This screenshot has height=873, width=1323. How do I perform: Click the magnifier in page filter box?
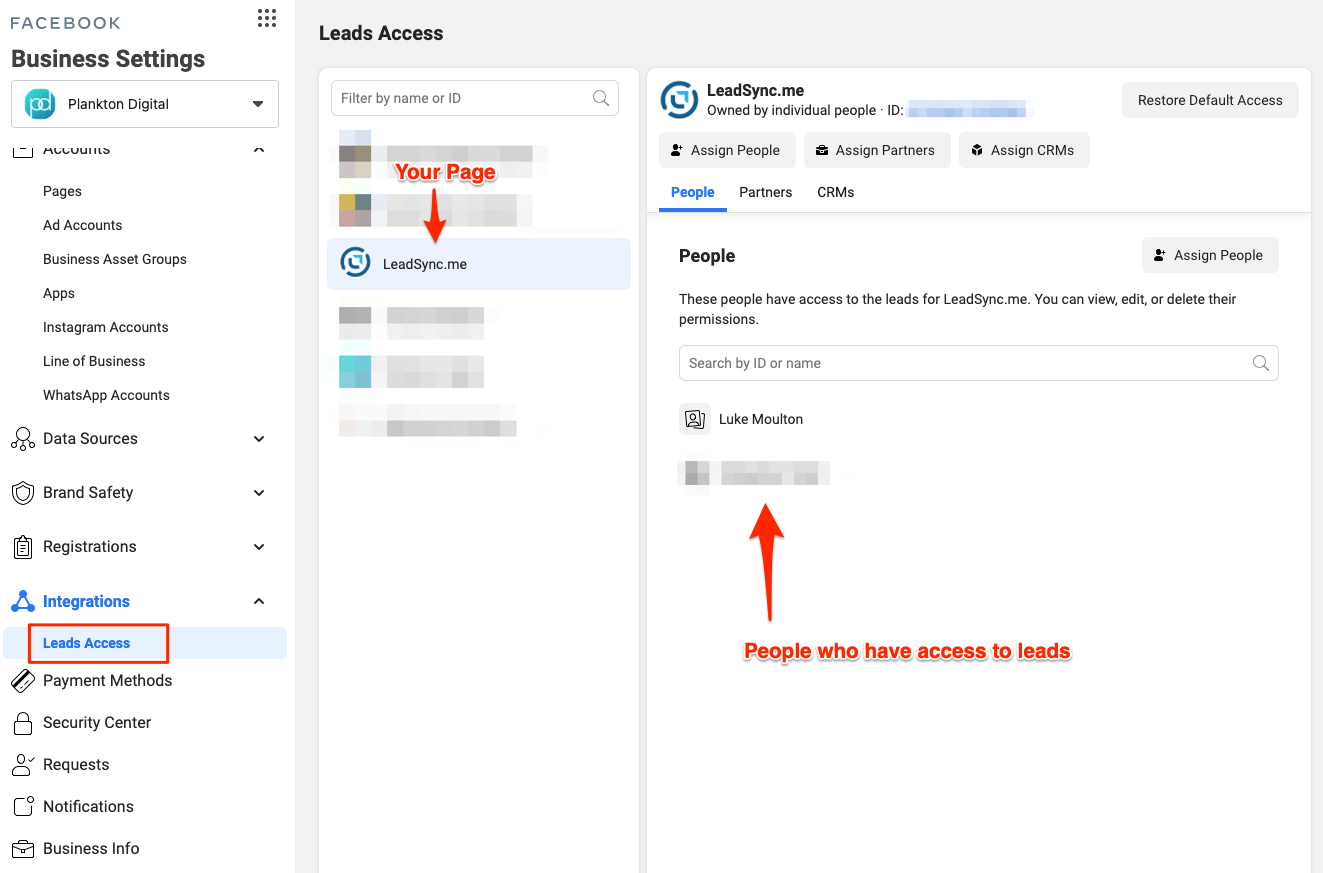601,98
